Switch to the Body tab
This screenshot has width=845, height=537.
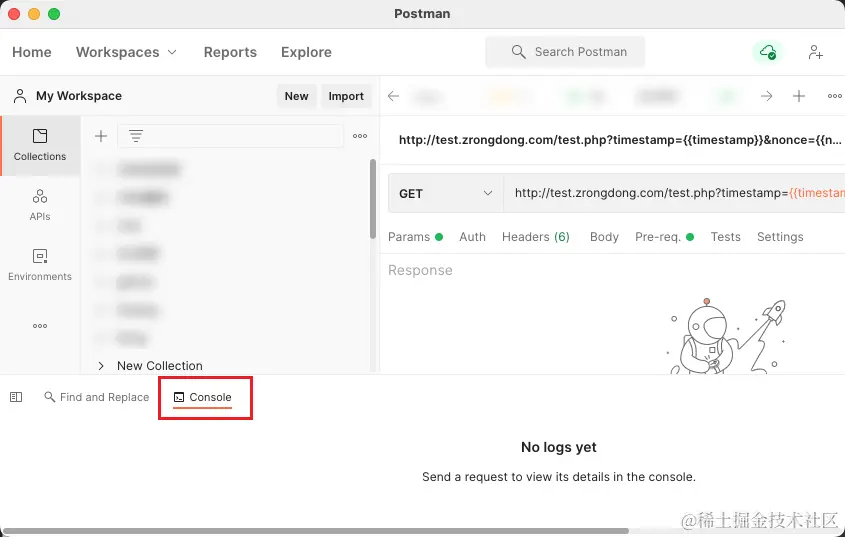click(604, 237)
